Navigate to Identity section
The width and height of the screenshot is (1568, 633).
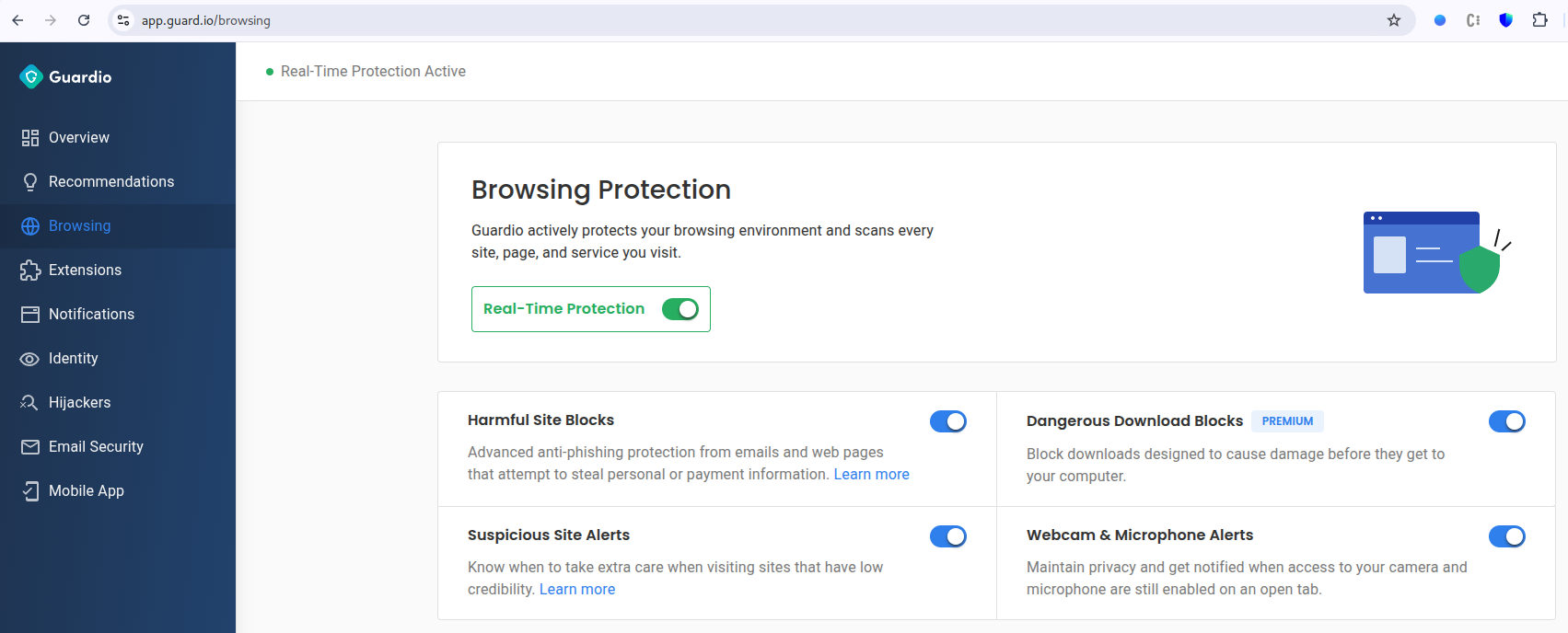point(118,359)
